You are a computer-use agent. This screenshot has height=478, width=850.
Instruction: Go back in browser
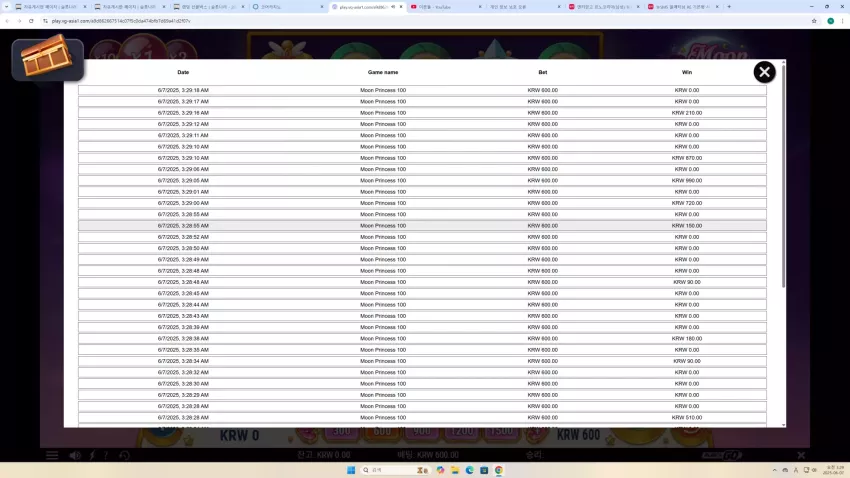pyautogui.click(x=7, y=21)
